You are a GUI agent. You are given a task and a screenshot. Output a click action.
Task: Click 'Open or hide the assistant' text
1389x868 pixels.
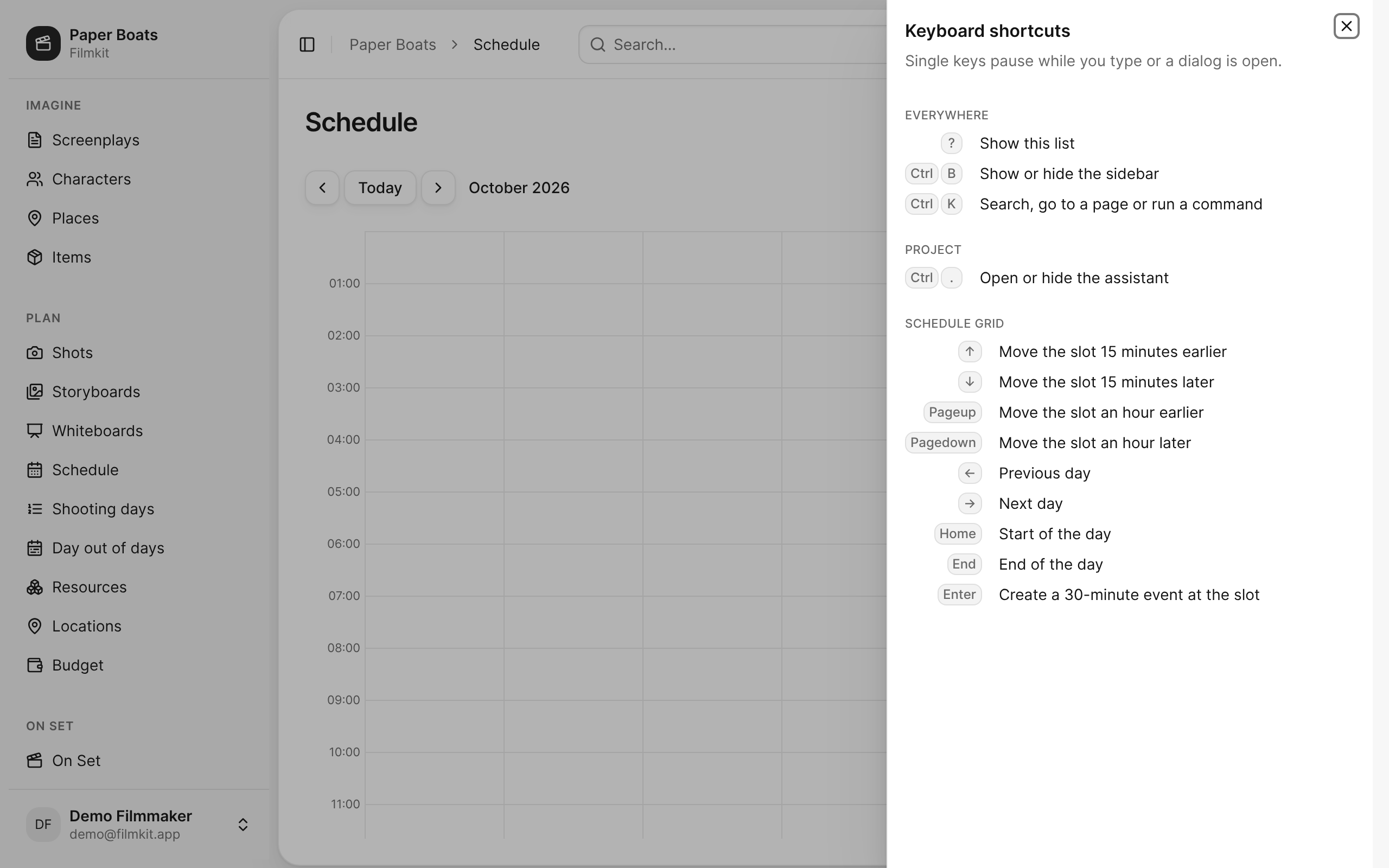point(1074,278)
